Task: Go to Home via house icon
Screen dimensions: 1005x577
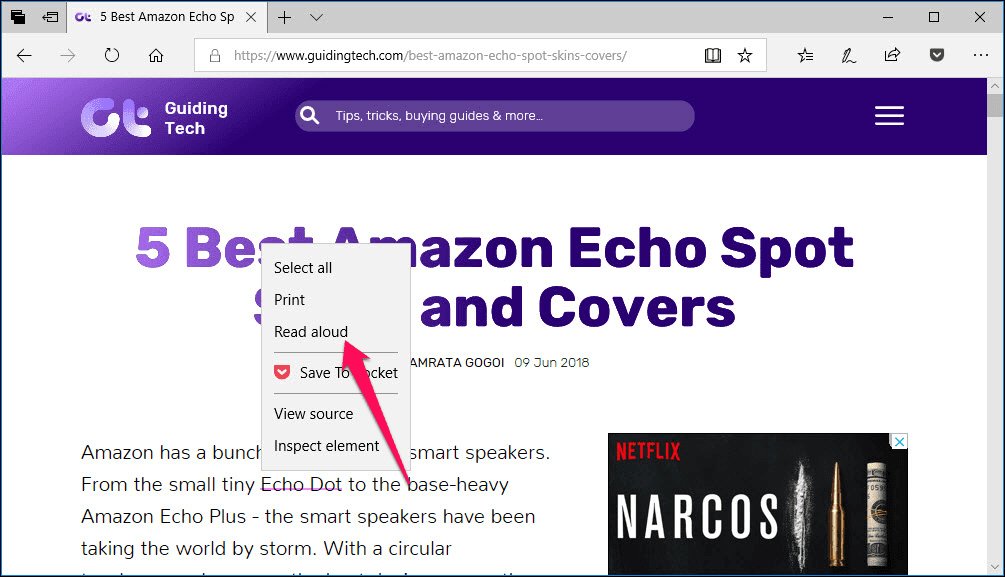Action: 156,56
